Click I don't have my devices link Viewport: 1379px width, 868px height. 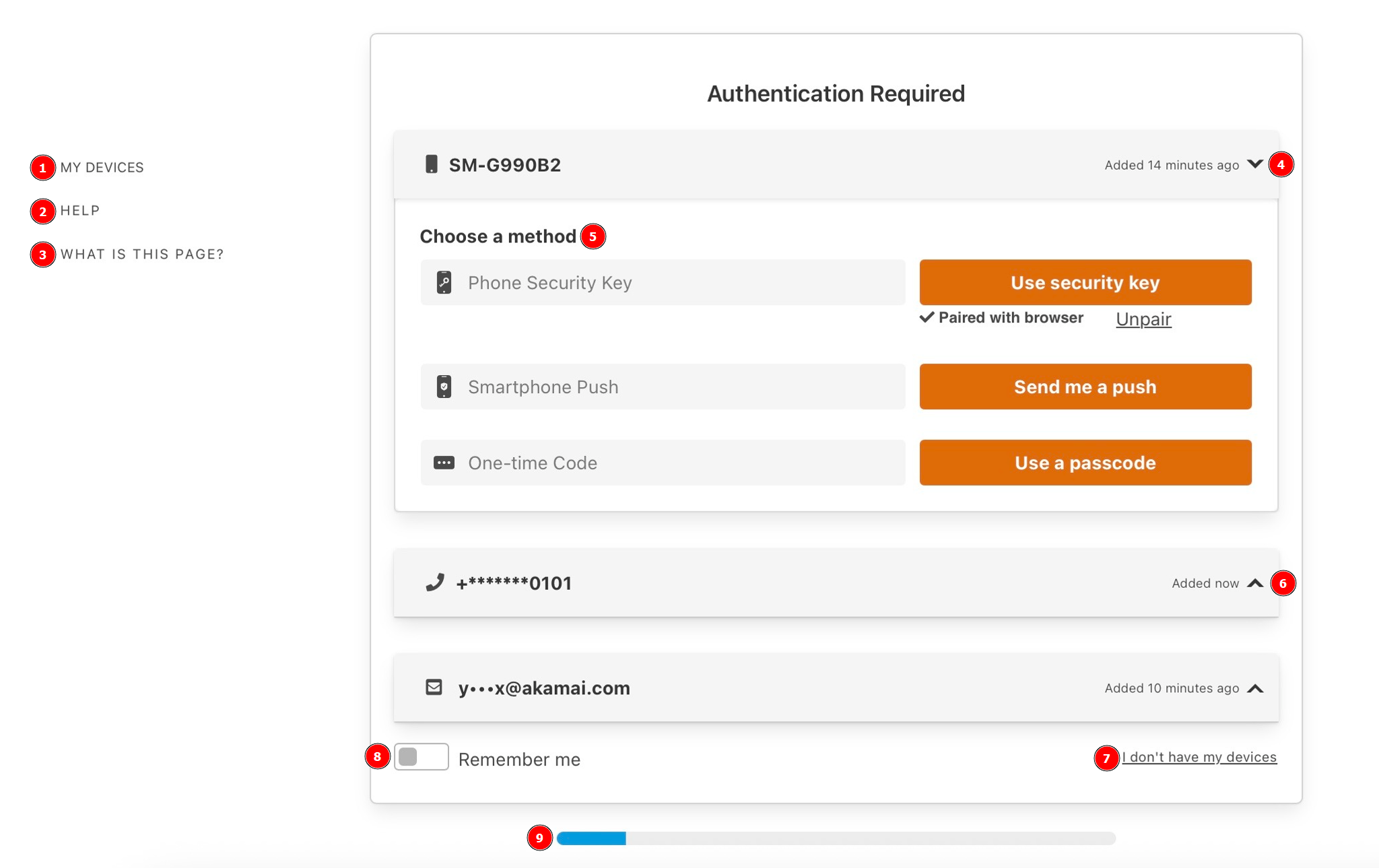tap(1199, 757)
